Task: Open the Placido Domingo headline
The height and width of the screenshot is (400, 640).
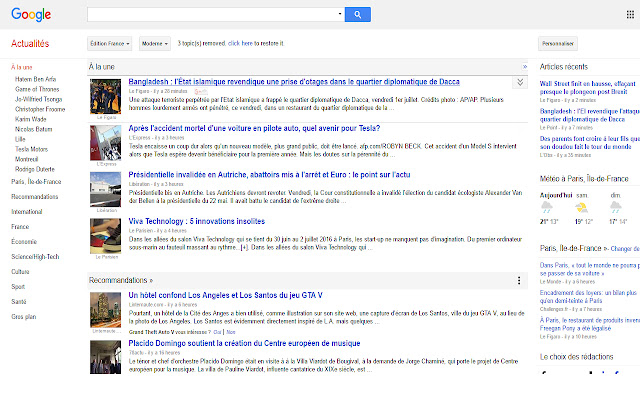Action: (244, 343)
